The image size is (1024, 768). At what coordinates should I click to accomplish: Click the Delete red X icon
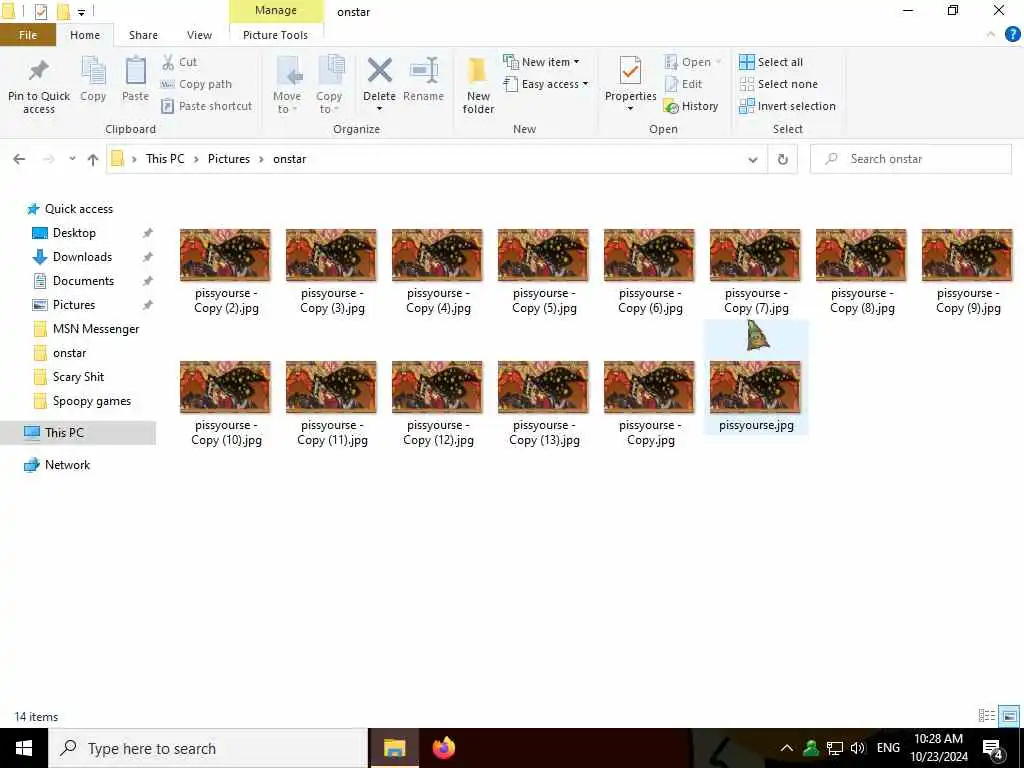click(x=379, y=71)
